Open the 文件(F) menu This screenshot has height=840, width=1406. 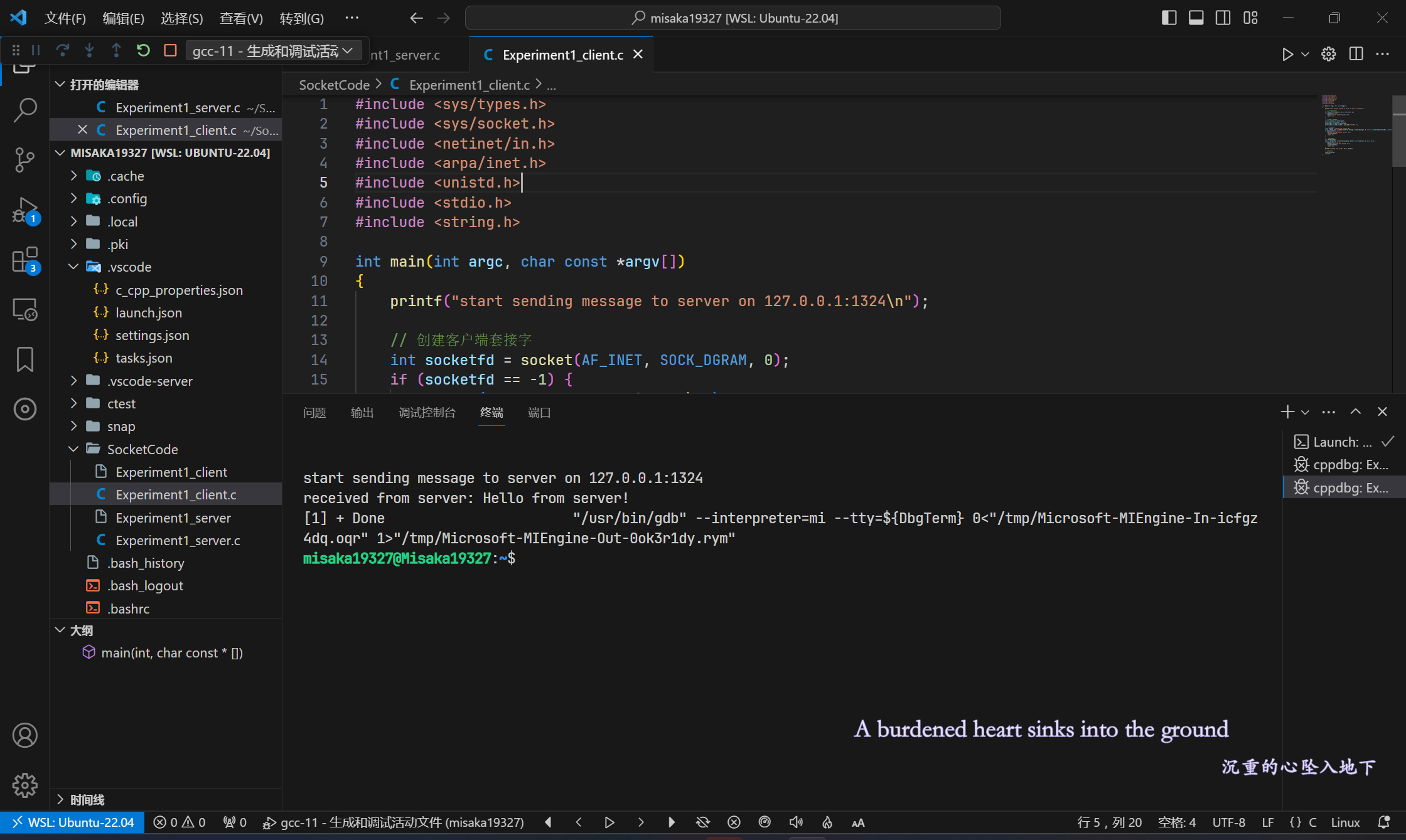coord(65,18)
